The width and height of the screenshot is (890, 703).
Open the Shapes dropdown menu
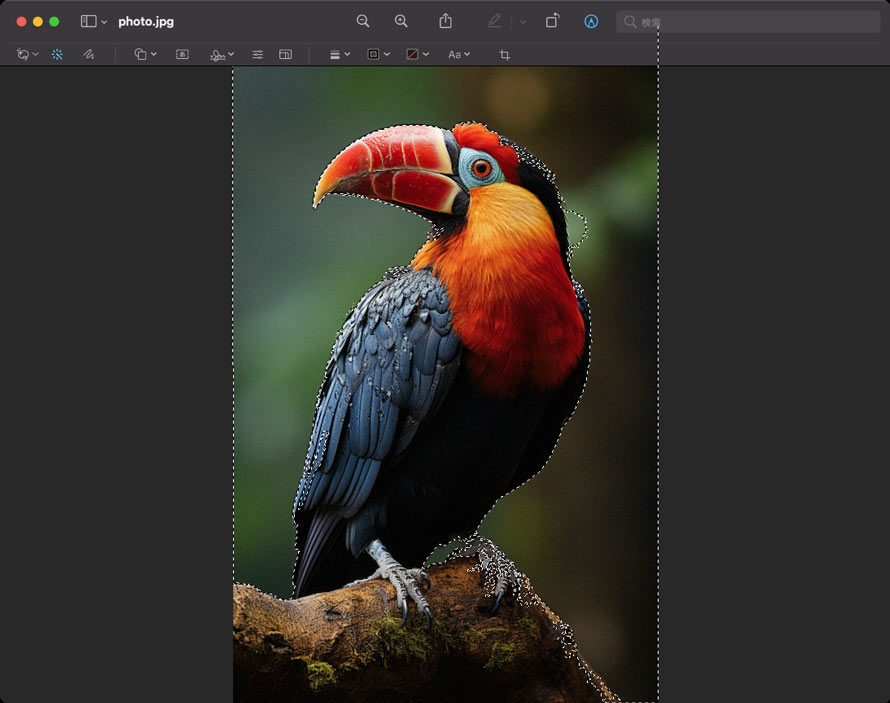(145, 54)
